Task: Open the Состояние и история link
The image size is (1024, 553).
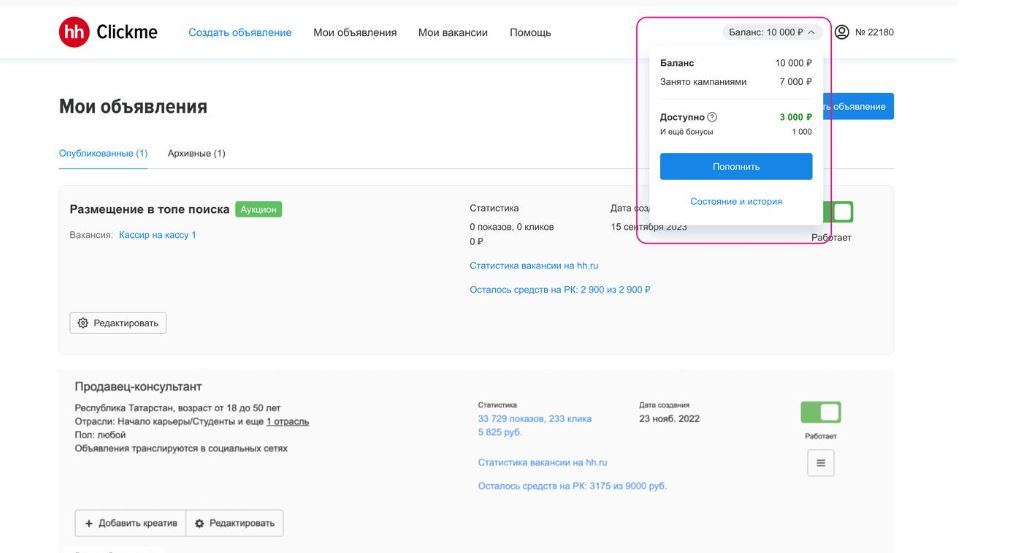Action: 736,201
